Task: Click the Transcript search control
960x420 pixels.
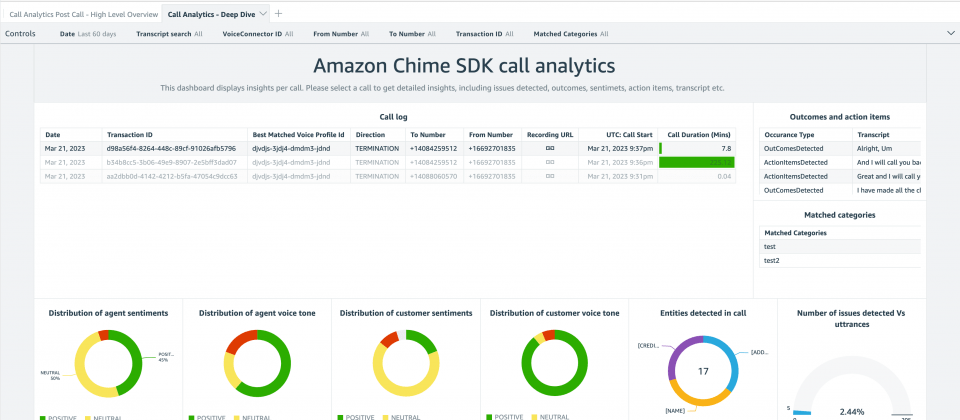Action: click(x=169, y=34)
